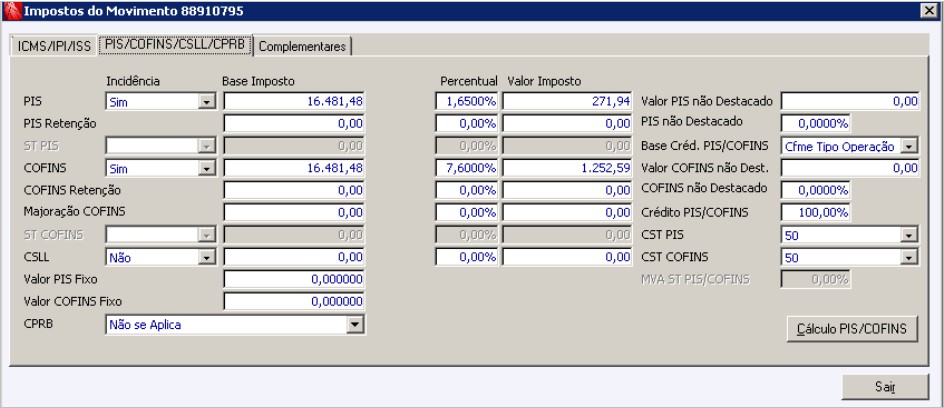Screen dimensions: 944x408
Task: Click the Valor COFINS não Dest. field
Action: [850, 168]
